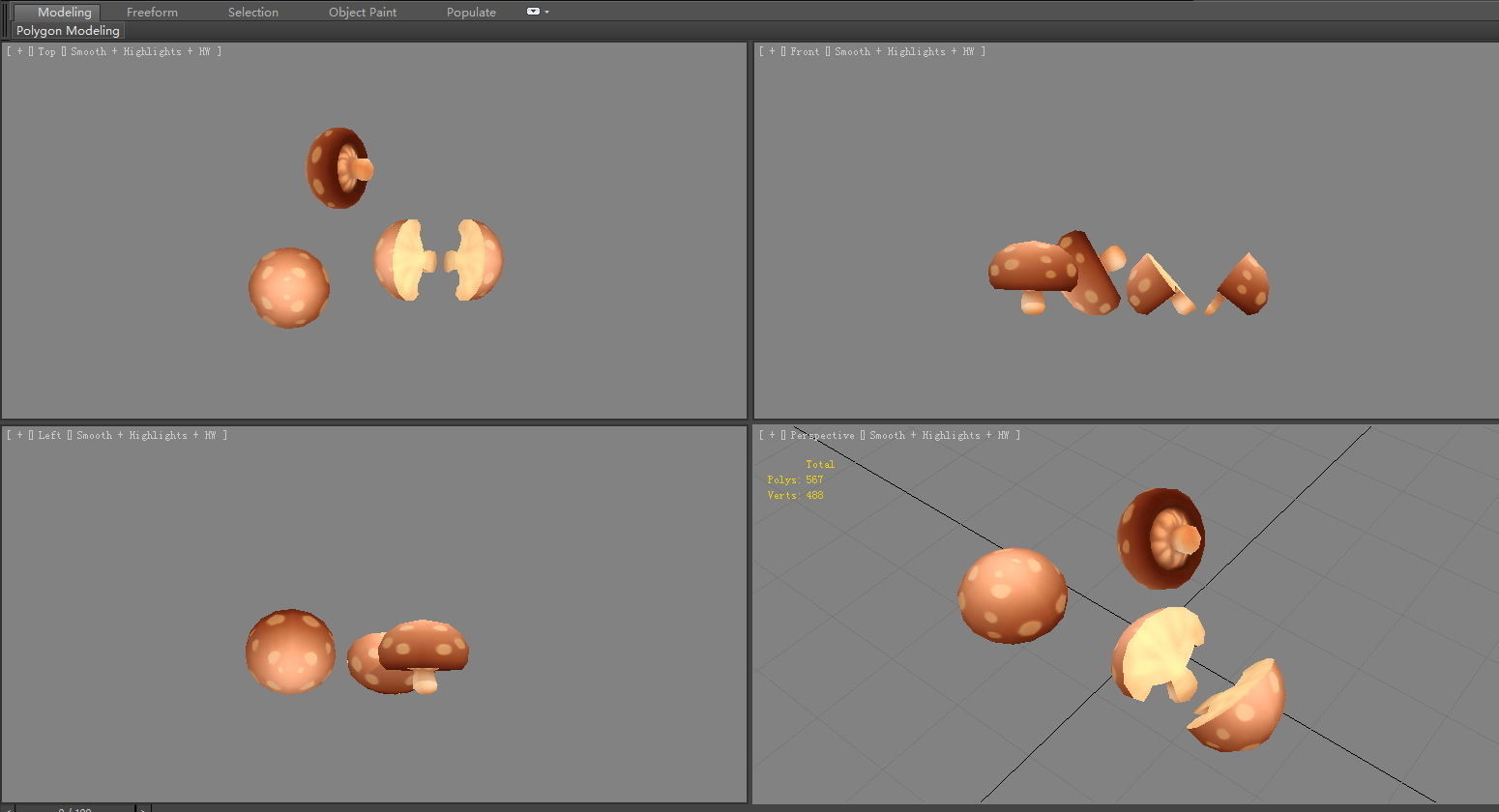Select the gilled mushroom in Top viewport
This screenshot has width=1499, height=812.
[x=338, y=168]
